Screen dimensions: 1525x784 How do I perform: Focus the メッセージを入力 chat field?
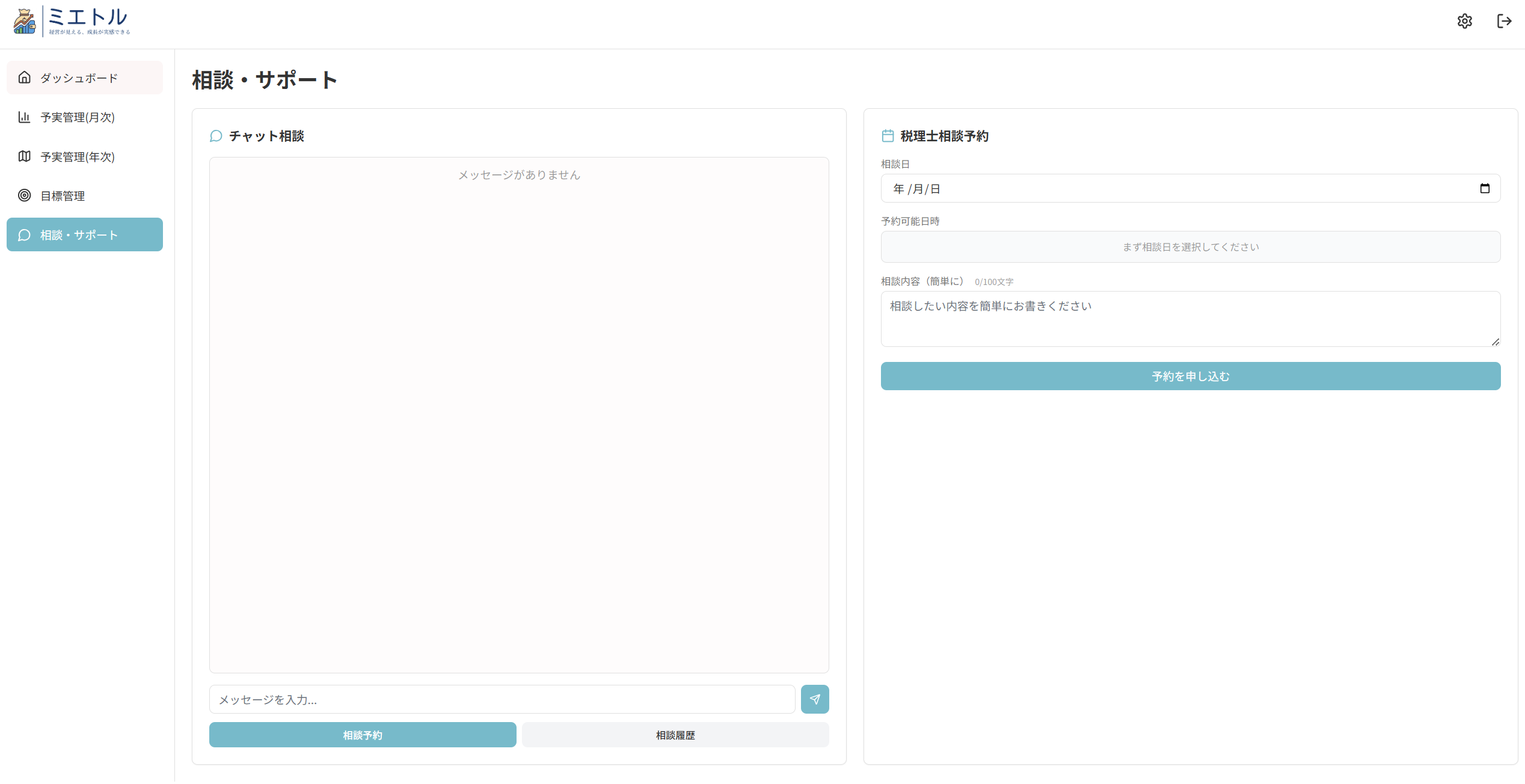point(502,699)
